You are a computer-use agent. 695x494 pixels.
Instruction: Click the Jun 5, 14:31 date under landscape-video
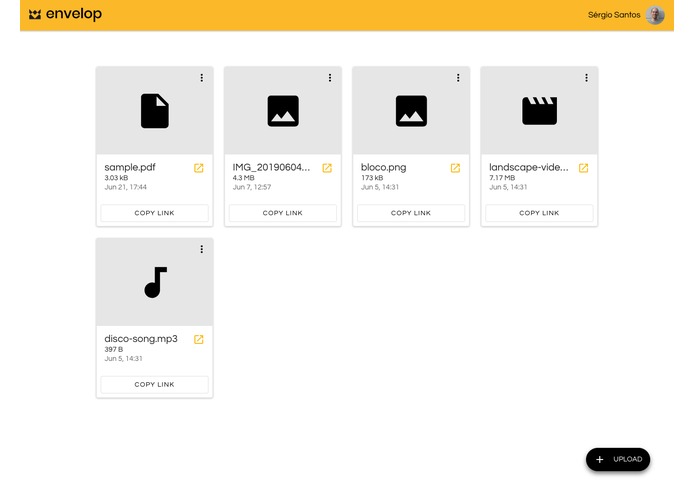508,187
